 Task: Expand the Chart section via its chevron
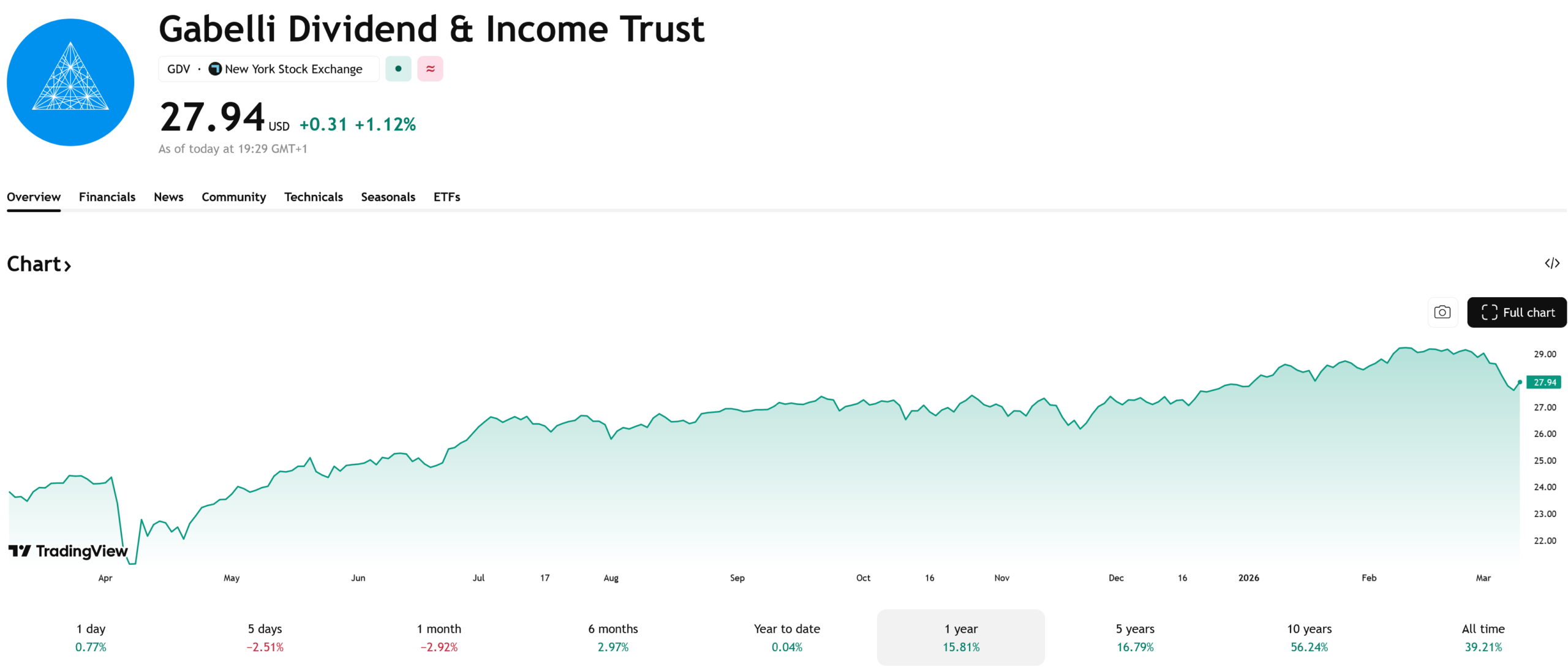click(67, 265)
